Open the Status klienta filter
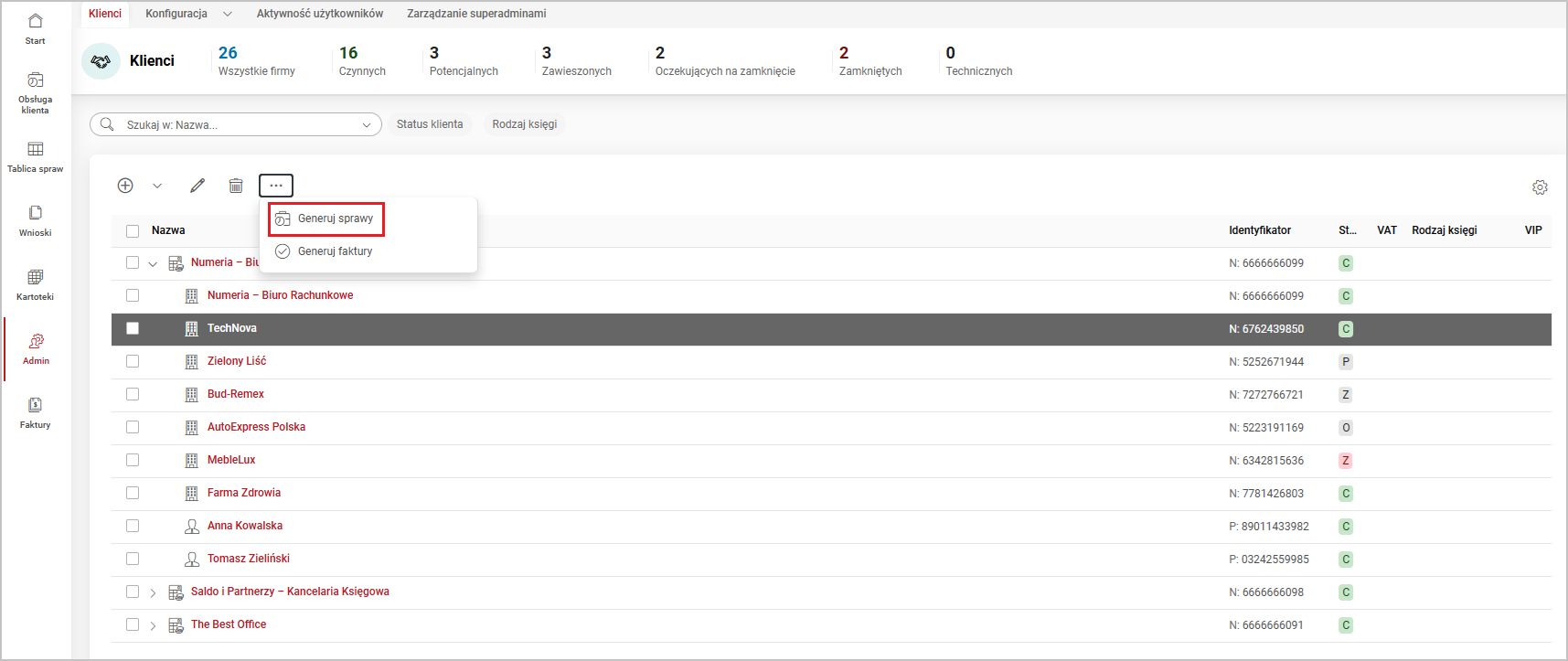1568x661 pixels. pos(430,124)
